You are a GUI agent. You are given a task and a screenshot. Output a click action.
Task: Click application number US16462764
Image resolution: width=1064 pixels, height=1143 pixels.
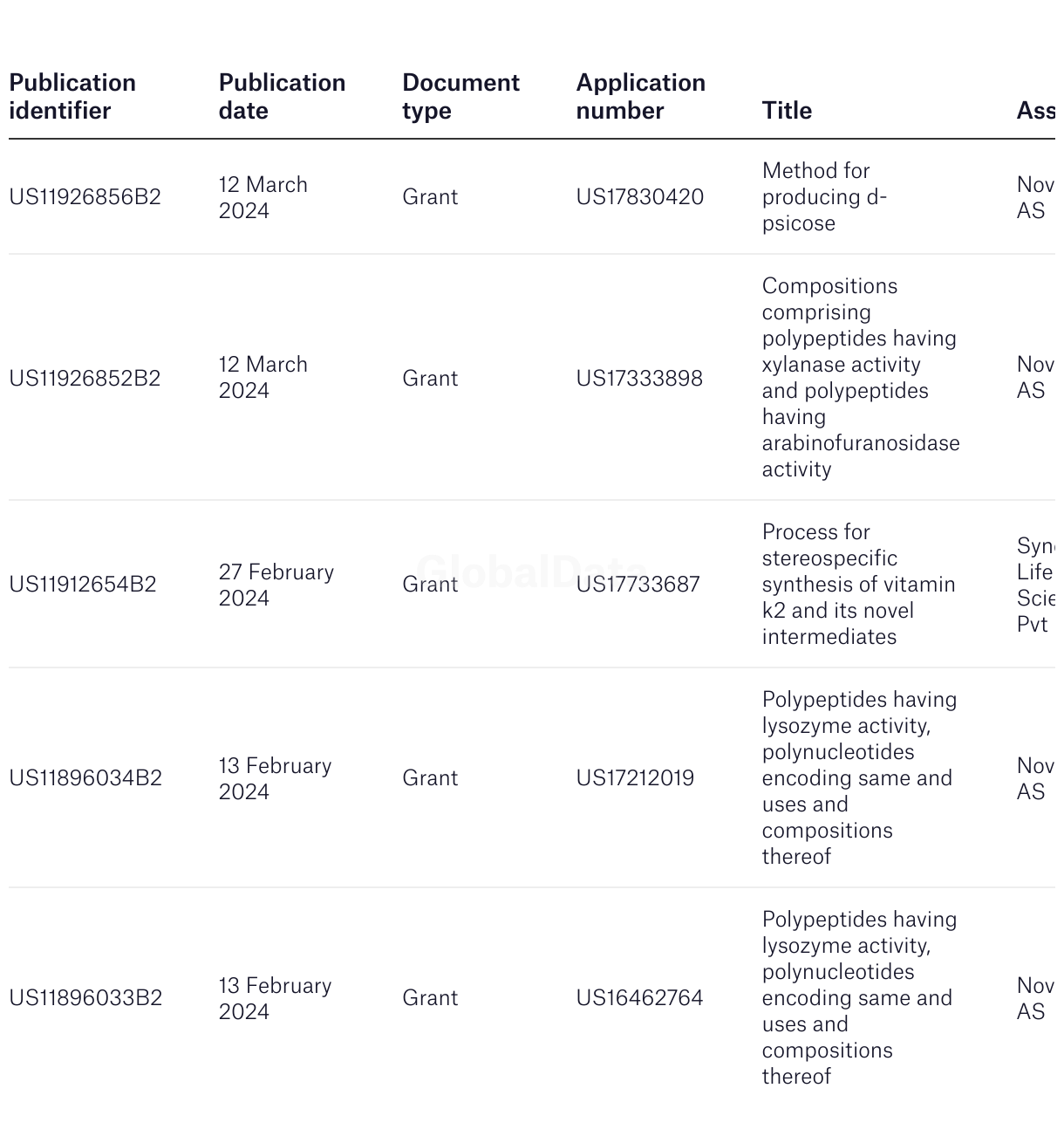click(639, 997)
